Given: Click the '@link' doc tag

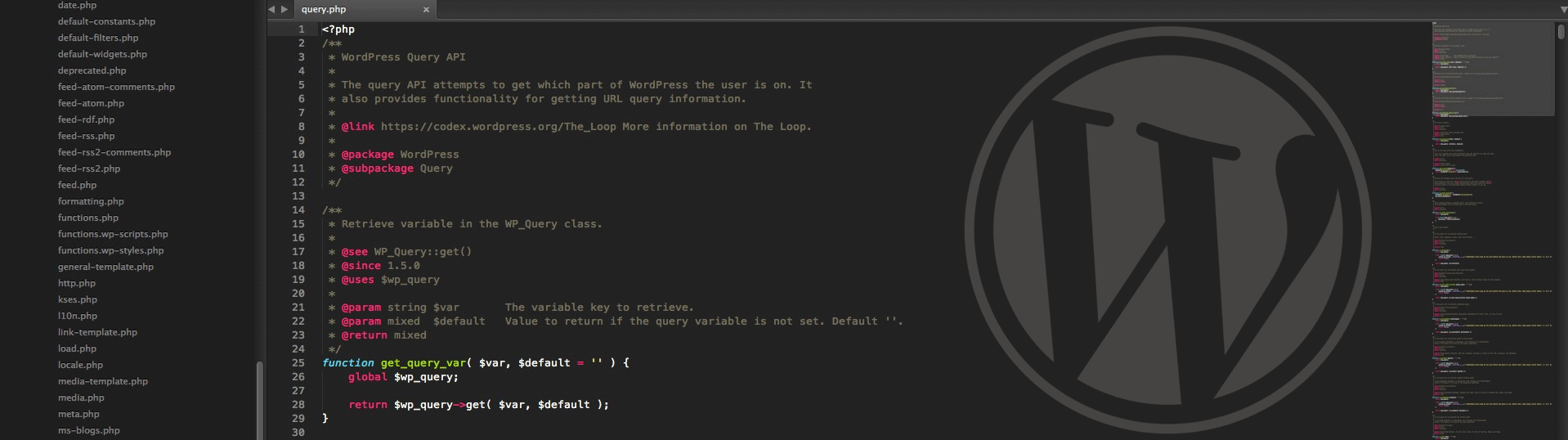Looking at the screenshot, I should [358, 127].
